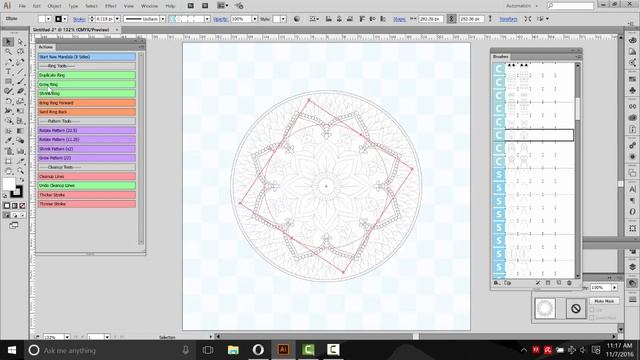Click the mandala thumbnail in Transparency panel
Viewport: 640px width, 360px height.
pyautogui.click(x=545, y=308)
